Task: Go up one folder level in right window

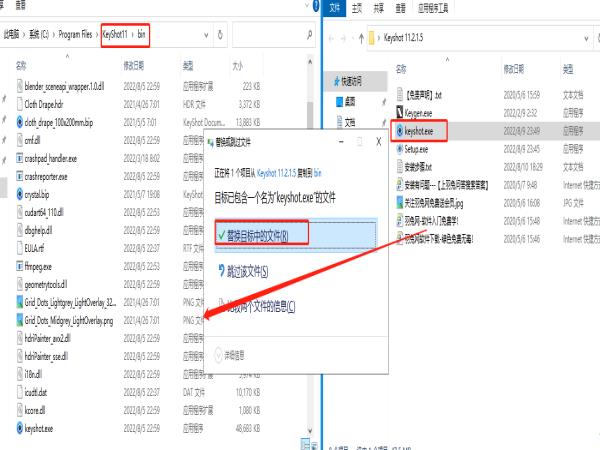Action: coord(361,38)
